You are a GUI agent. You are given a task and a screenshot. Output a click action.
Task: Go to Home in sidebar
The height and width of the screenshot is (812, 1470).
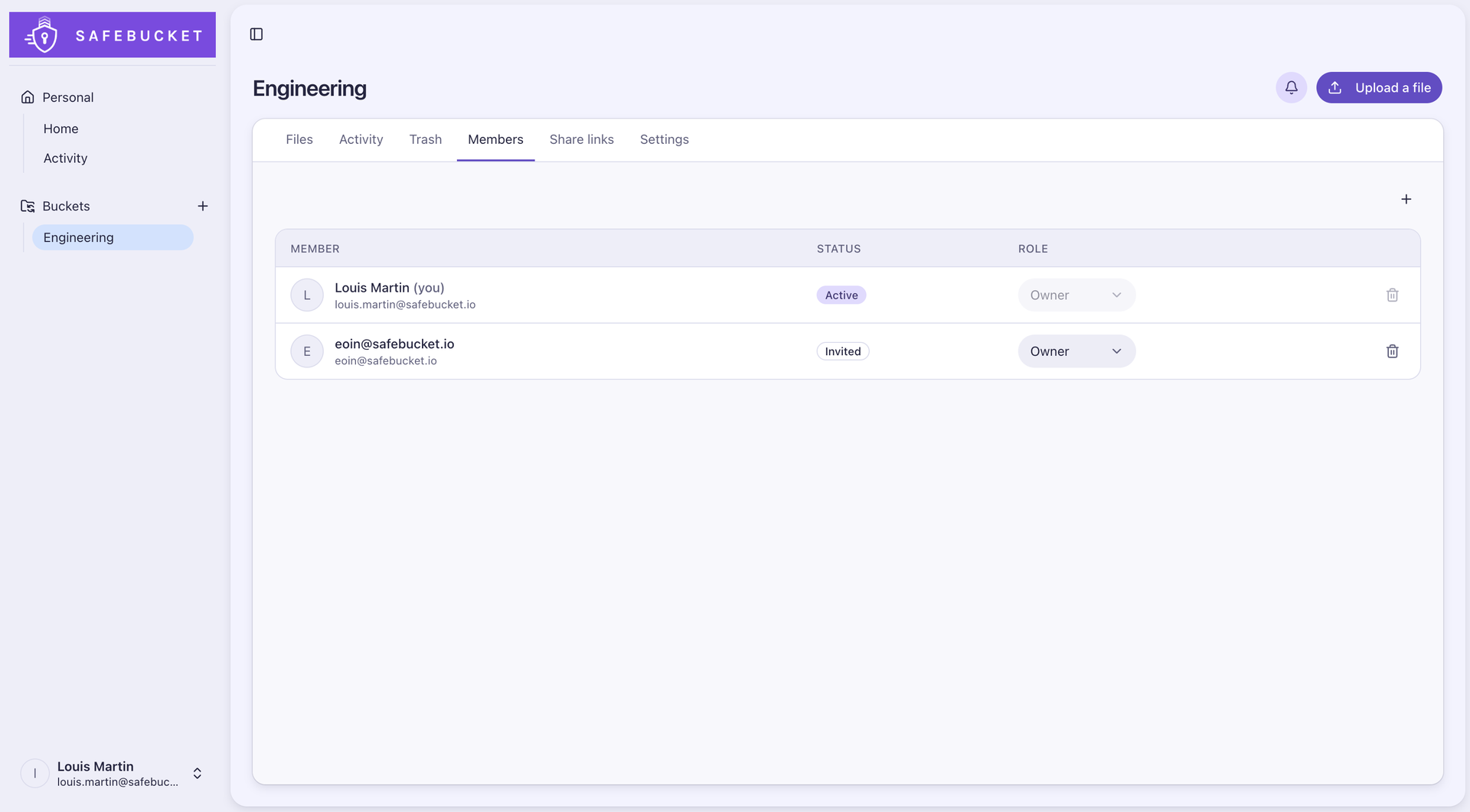(61, 129)
